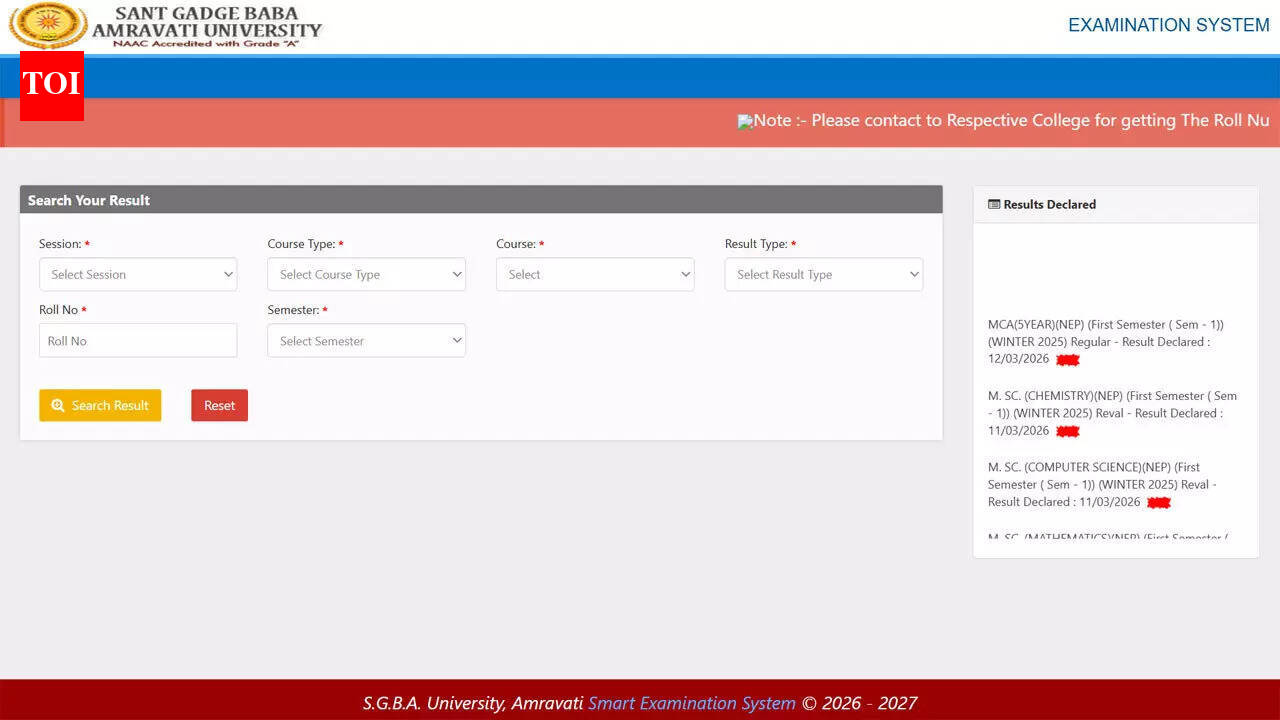
Task: Click the flag icon before the scrolling note
Action: pos(746,121)
